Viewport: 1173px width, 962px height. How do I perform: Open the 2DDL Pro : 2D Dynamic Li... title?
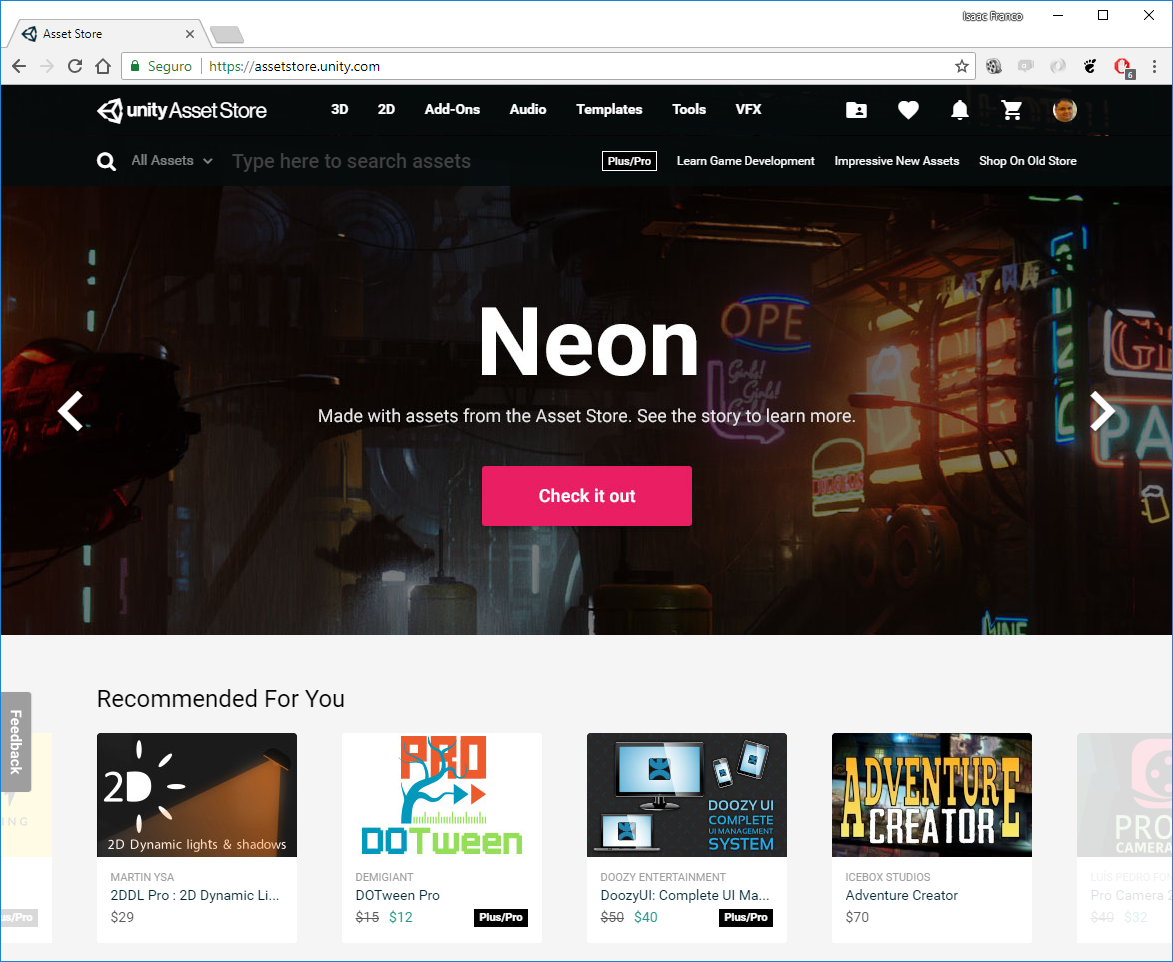pyautogui.click(x=195, y=895)
